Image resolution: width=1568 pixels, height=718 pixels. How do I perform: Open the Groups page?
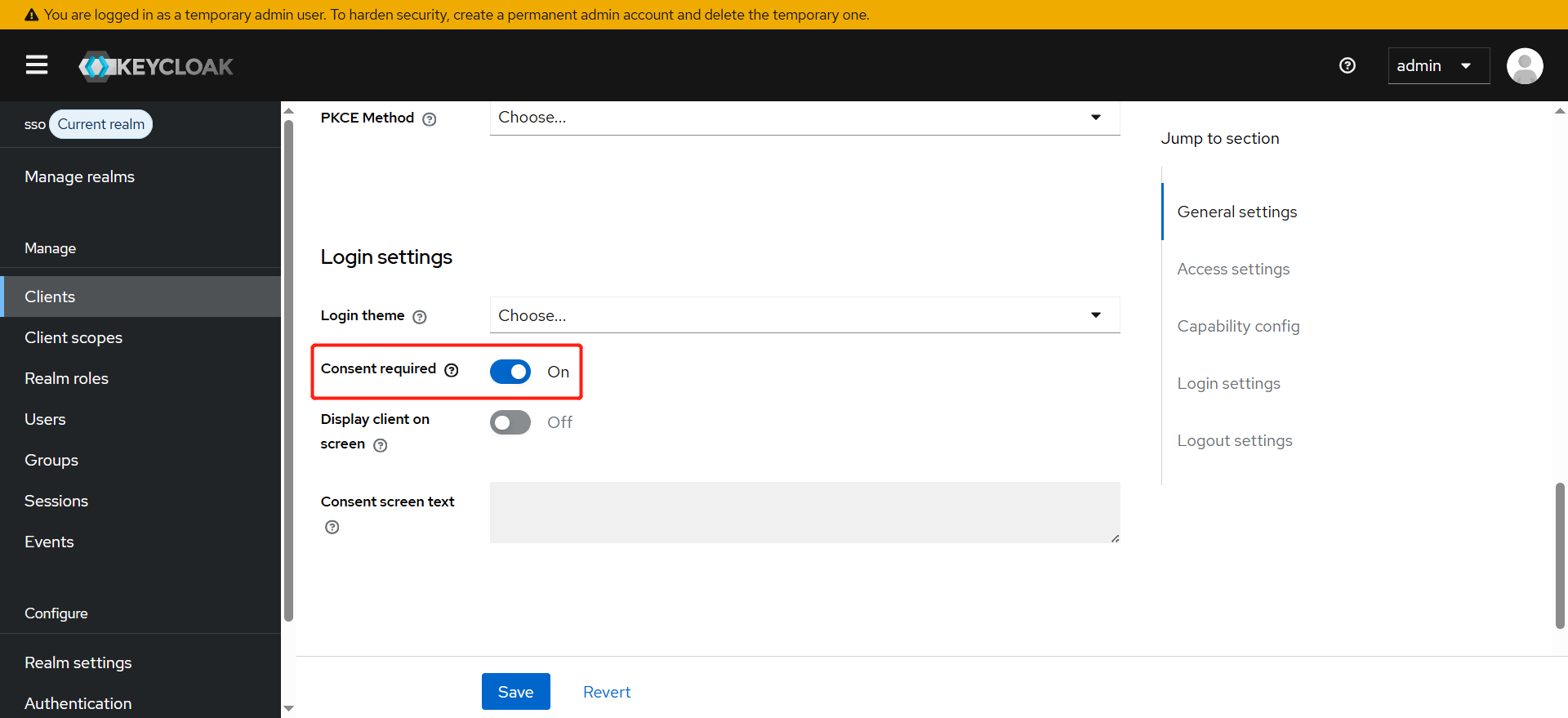140,460
